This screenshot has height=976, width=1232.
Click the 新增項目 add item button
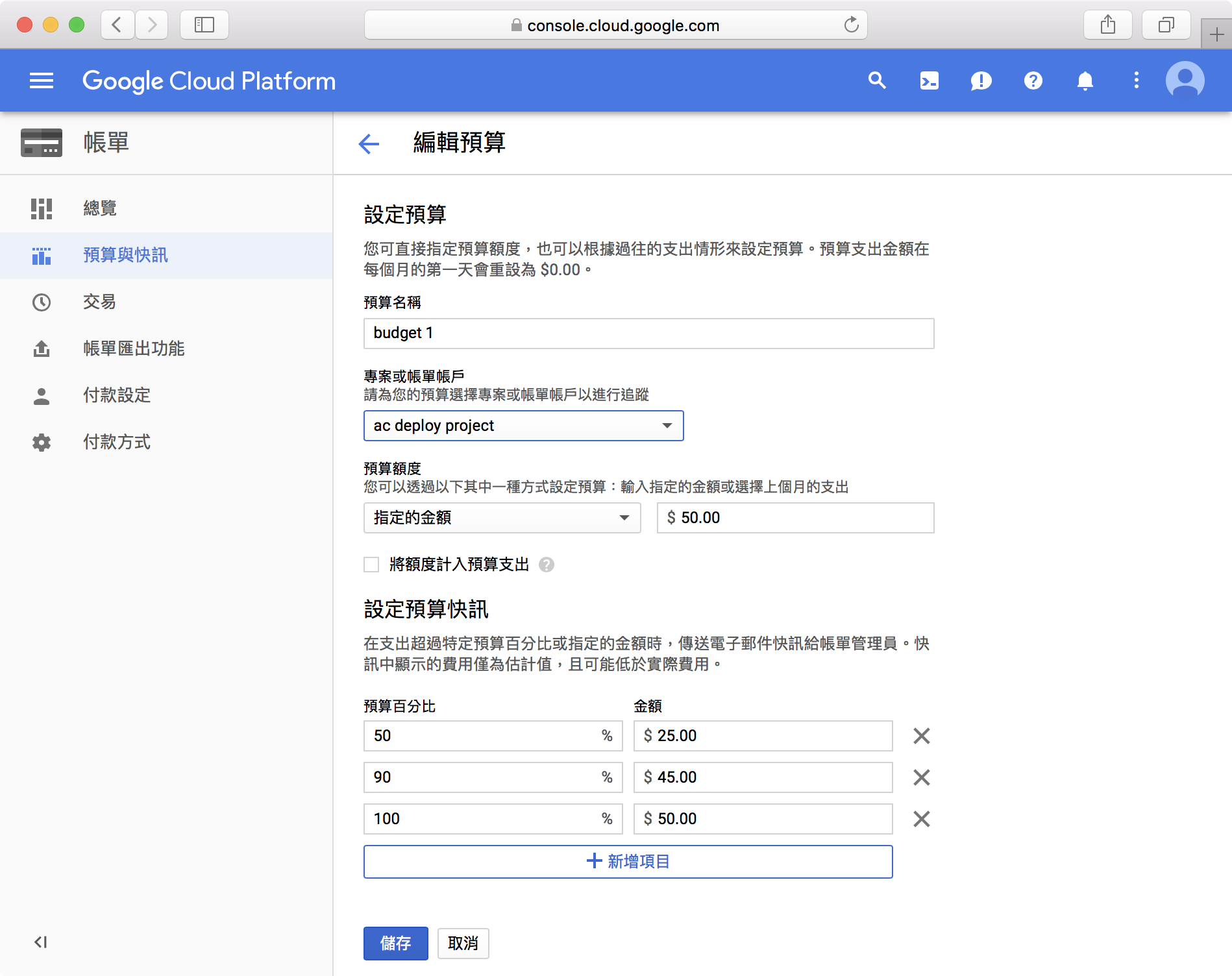coord(628,862)
